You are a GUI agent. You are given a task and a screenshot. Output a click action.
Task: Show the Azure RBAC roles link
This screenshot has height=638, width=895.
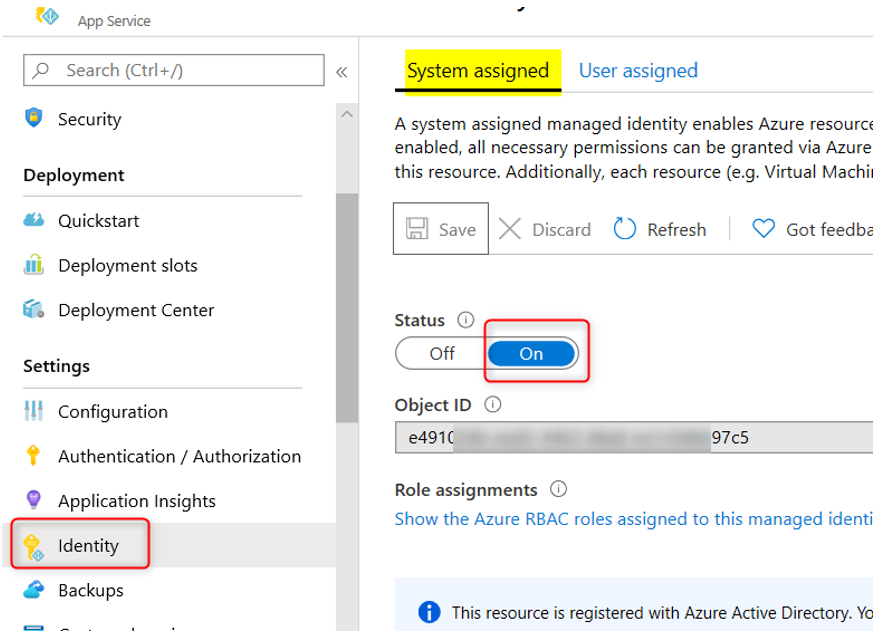coord(634,519)
